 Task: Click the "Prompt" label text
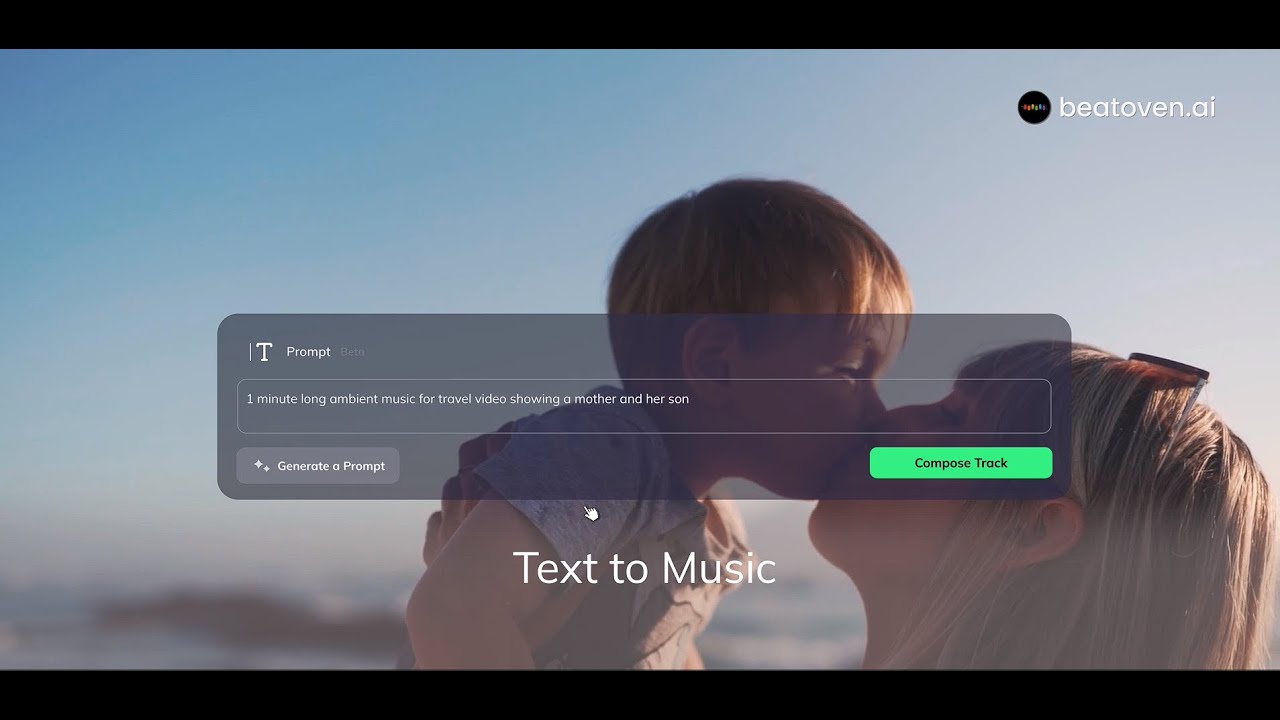308,352
